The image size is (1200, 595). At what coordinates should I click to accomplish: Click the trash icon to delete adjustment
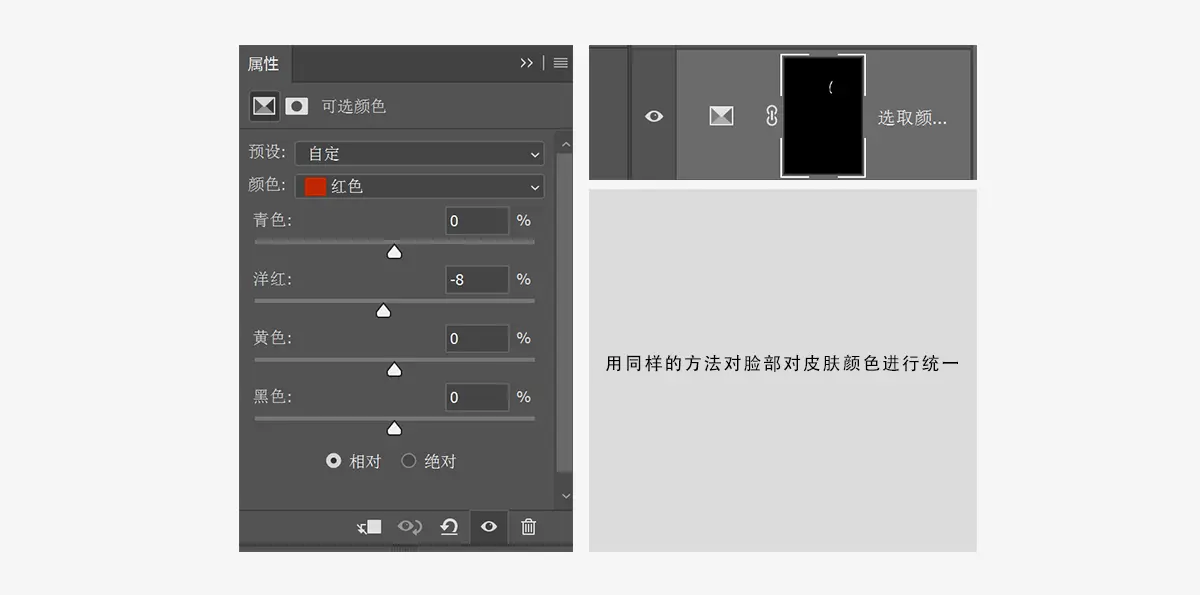pos(529,527)
